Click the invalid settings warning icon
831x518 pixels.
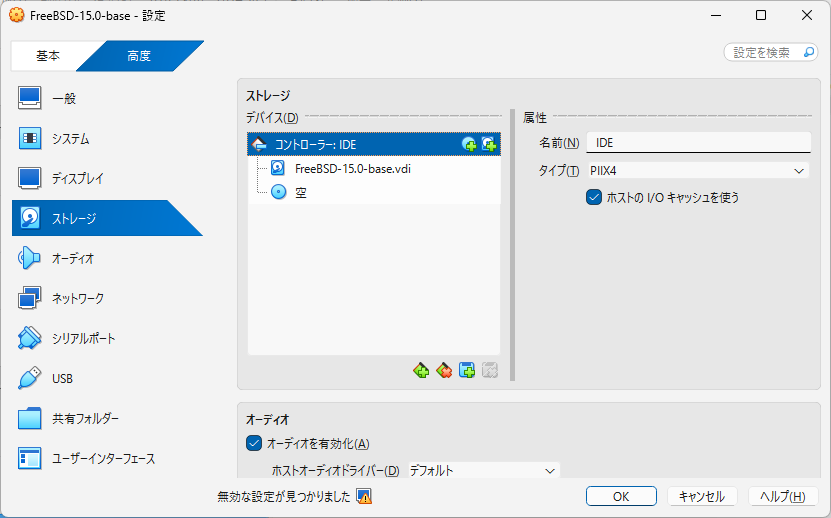point(364,497)
